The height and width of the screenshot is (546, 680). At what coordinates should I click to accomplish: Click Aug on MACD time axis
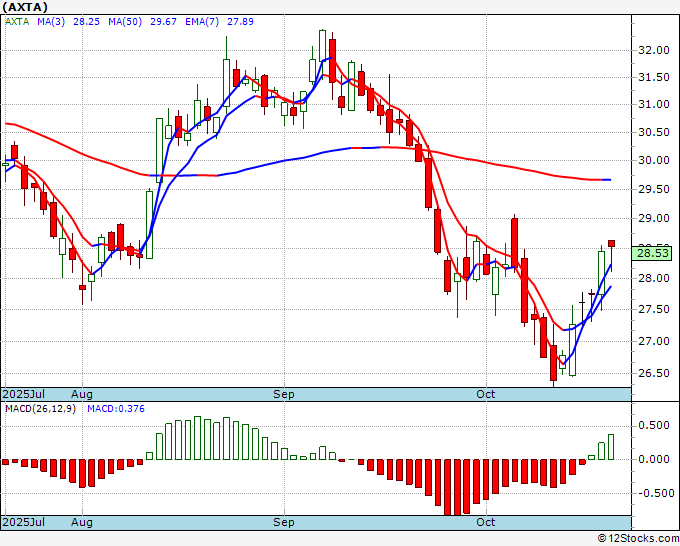[x=82, y=522]
